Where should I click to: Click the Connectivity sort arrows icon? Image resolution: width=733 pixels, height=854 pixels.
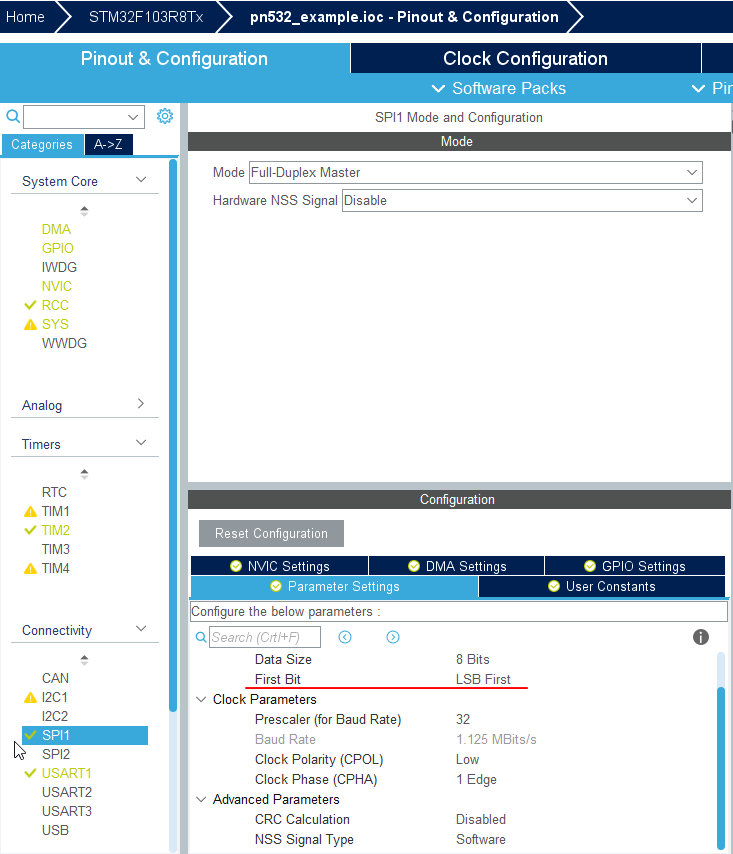pos(84,660)
